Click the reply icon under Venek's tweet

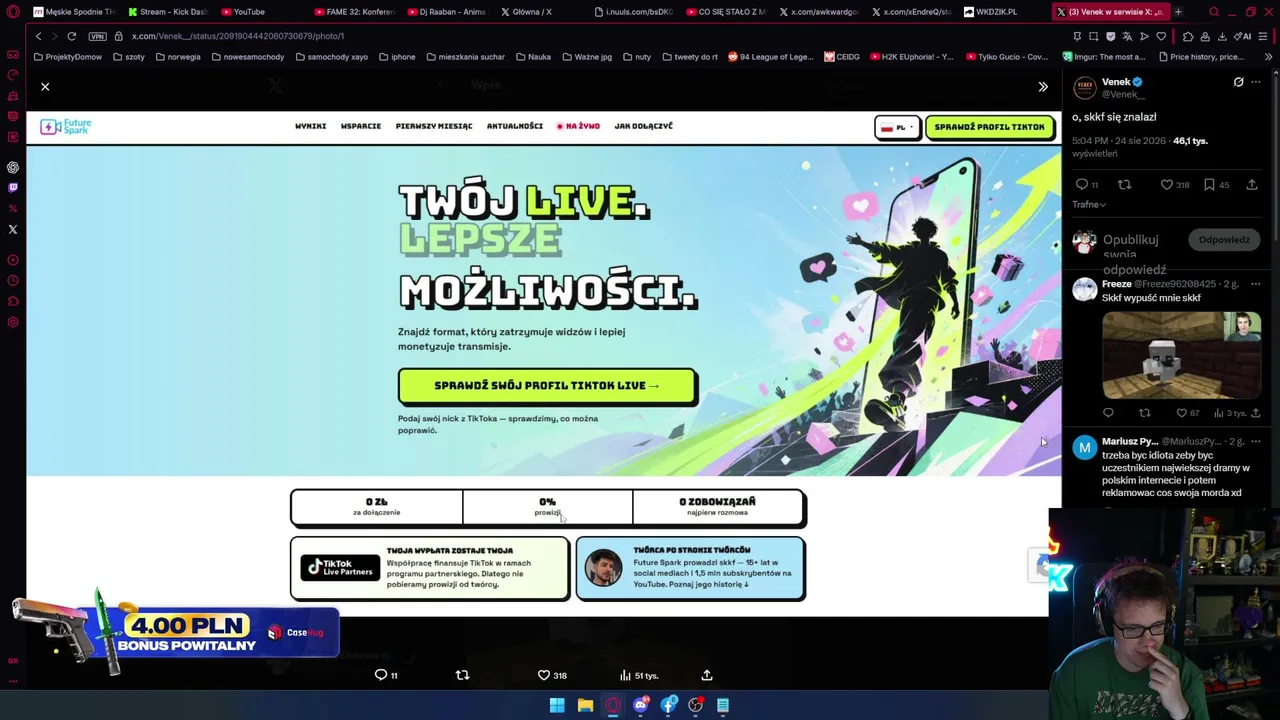1081,185
